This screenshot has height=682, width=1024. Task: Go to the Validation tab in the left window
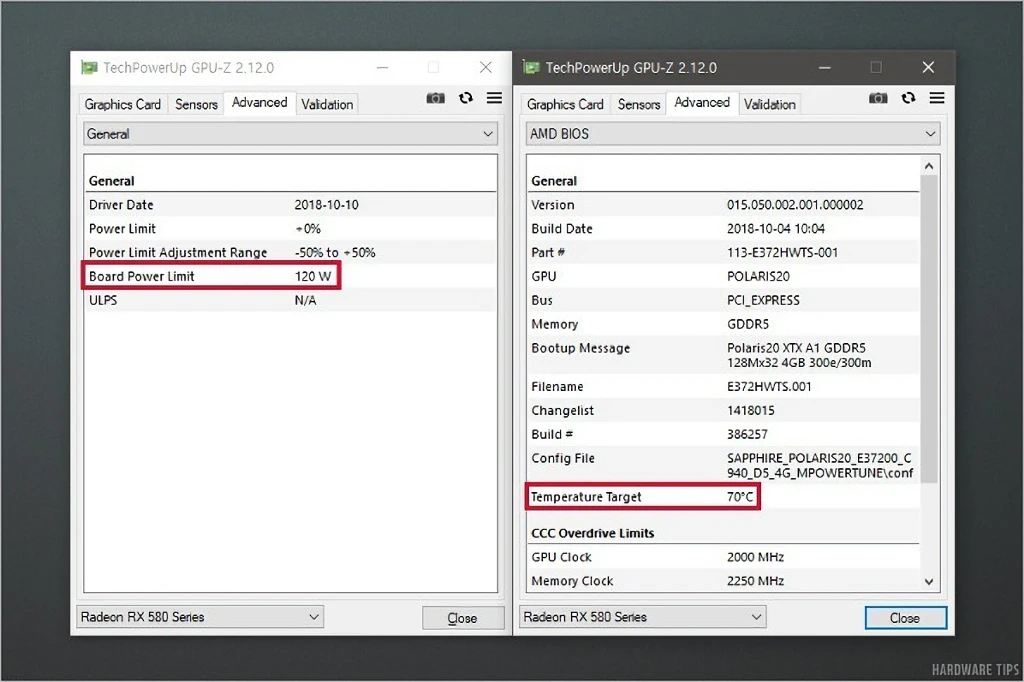coord(327,105)
